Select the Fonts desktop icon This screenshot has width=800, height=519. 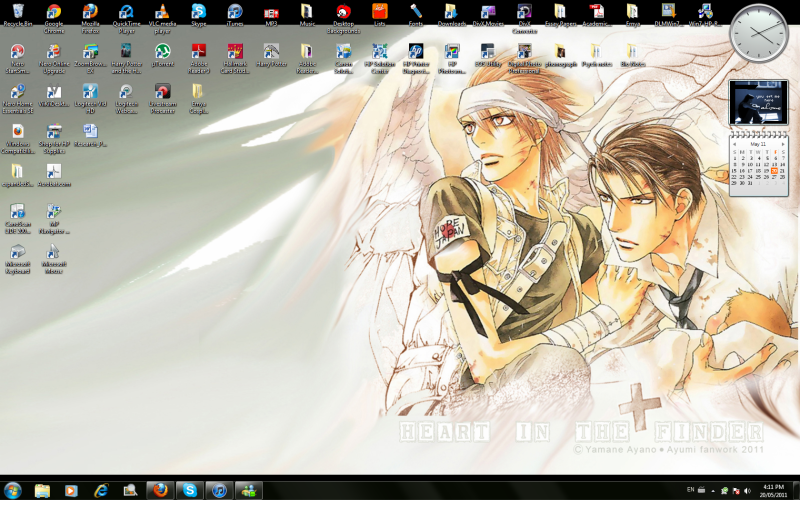coord(416,15)
